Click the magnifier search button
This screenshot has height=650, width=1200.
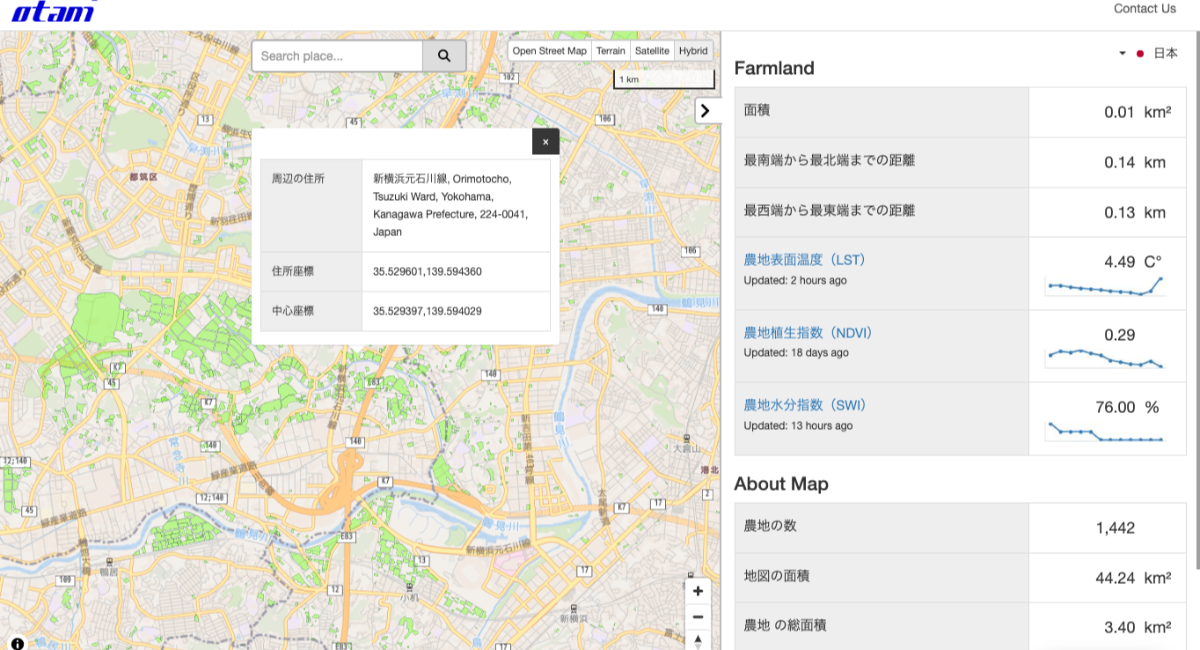[x=444, y=56]
